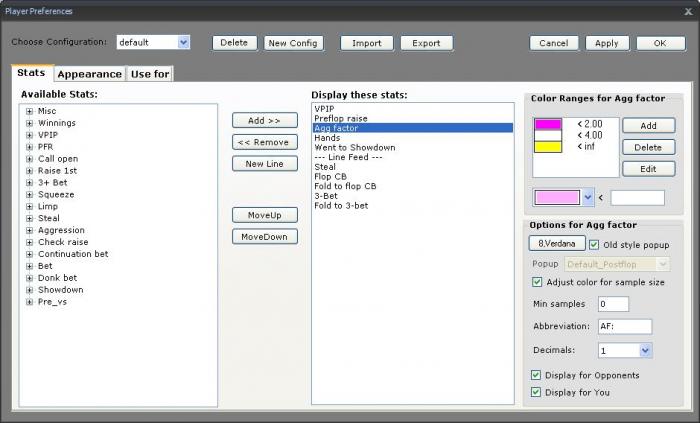Close the Player Preferences window
The image size is (700, 423).
tap(688, 12)
